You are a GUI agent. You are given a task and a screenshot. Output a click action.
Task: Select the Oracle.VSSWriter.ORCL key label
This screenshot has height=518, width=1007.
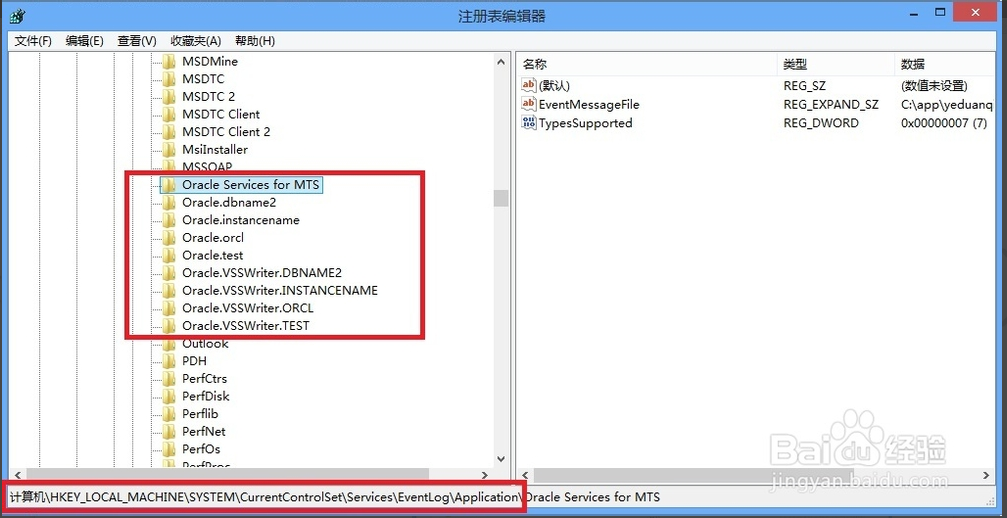[x=248, y=308]
